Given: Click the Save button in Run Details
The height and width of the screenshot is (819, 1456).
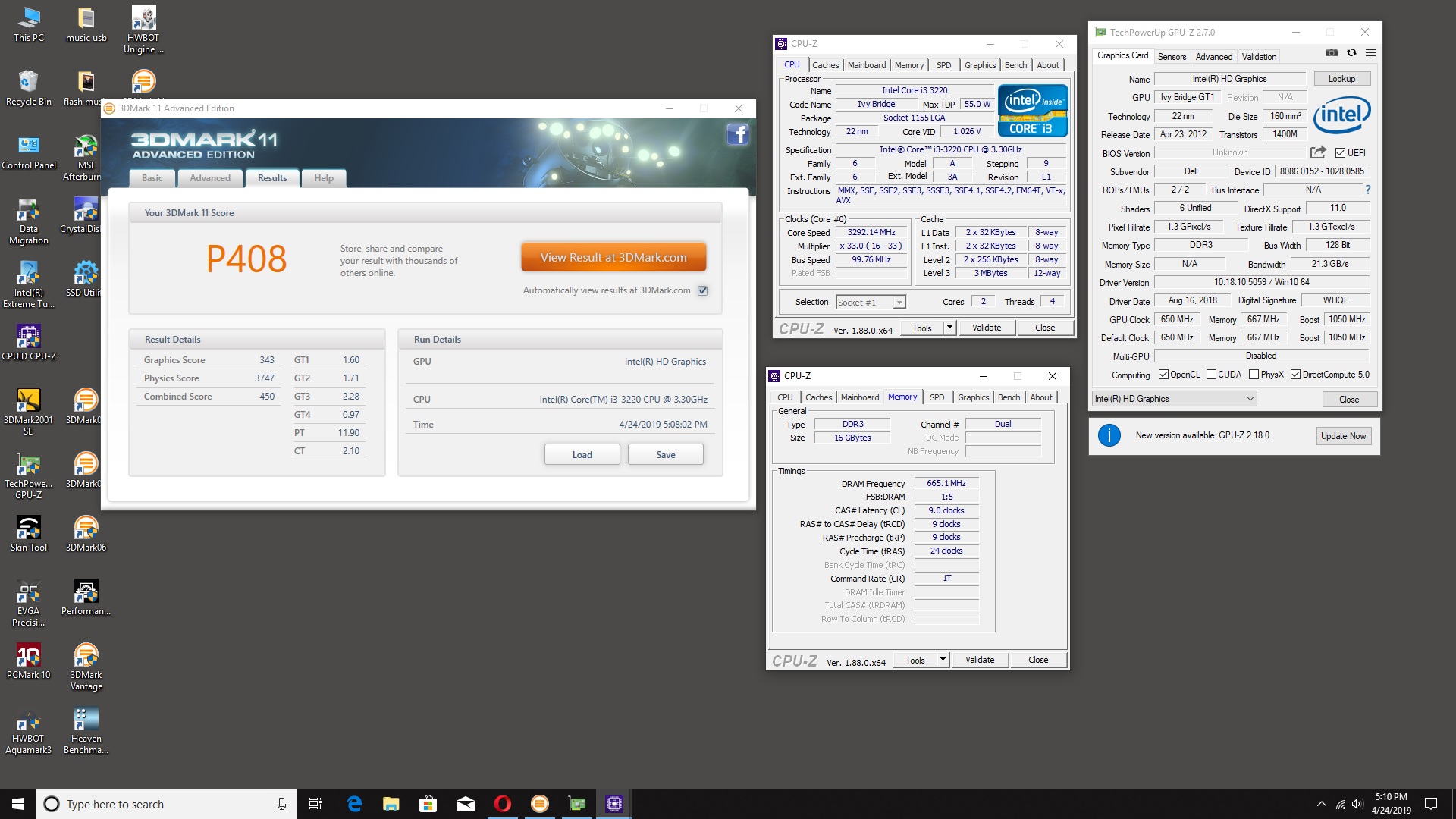Looking at the screenshot, I should pyautogui.click(x=666, y=455).
